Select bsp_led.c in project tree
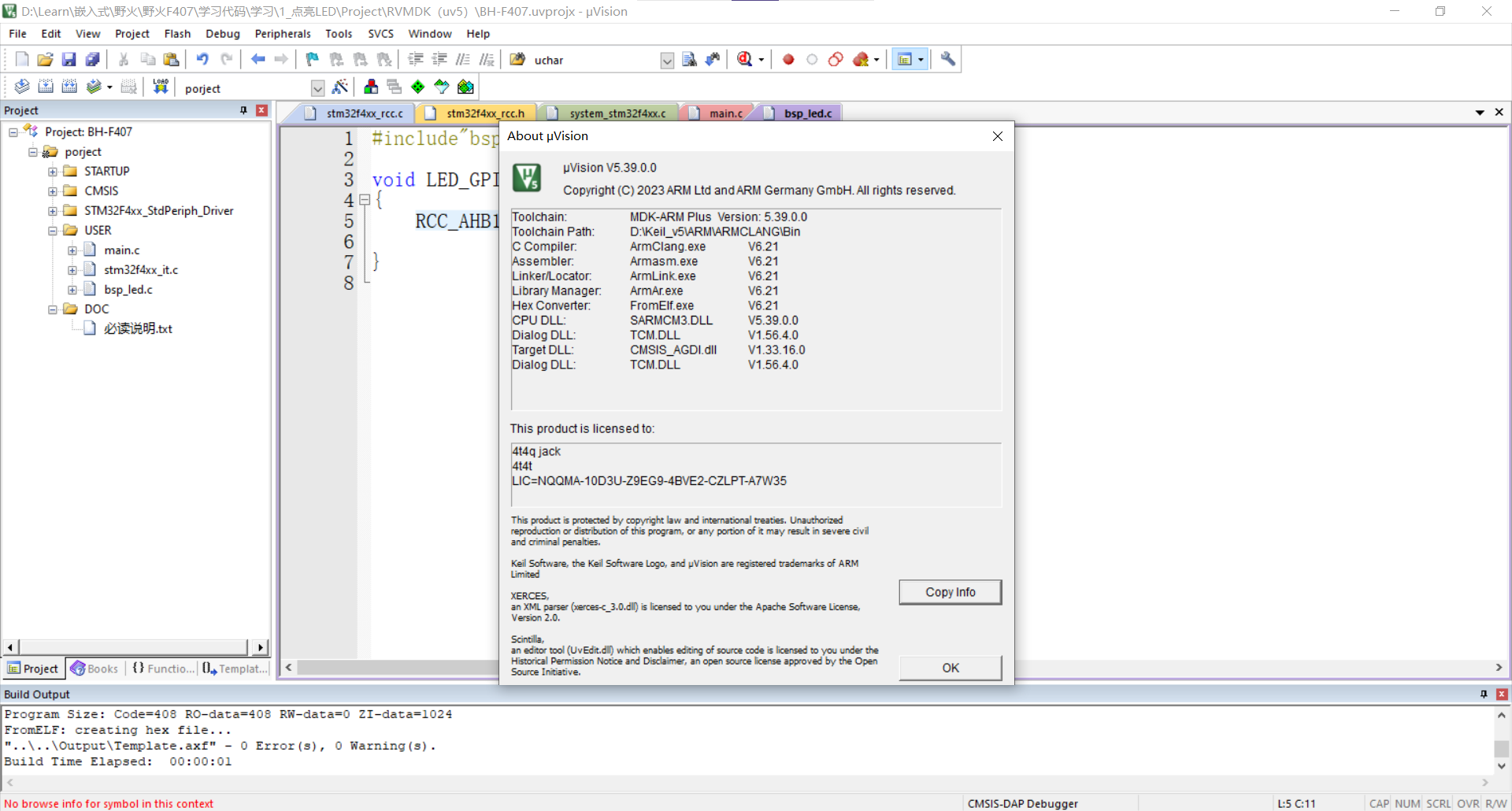Image resolution: width=1512 pixels, height=811 pixels. coord(128,290)
